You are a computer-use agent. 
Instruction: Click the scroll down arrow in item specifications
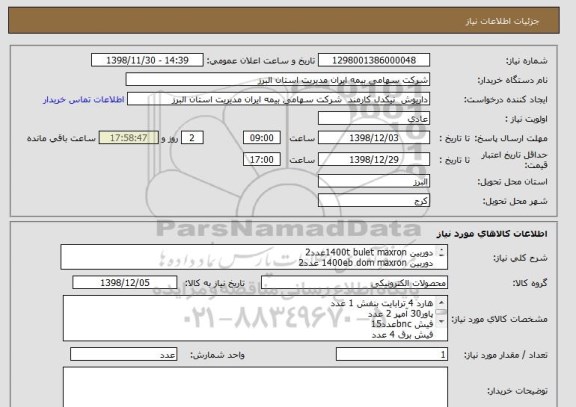pyautogui.click(x=441, y=322)
